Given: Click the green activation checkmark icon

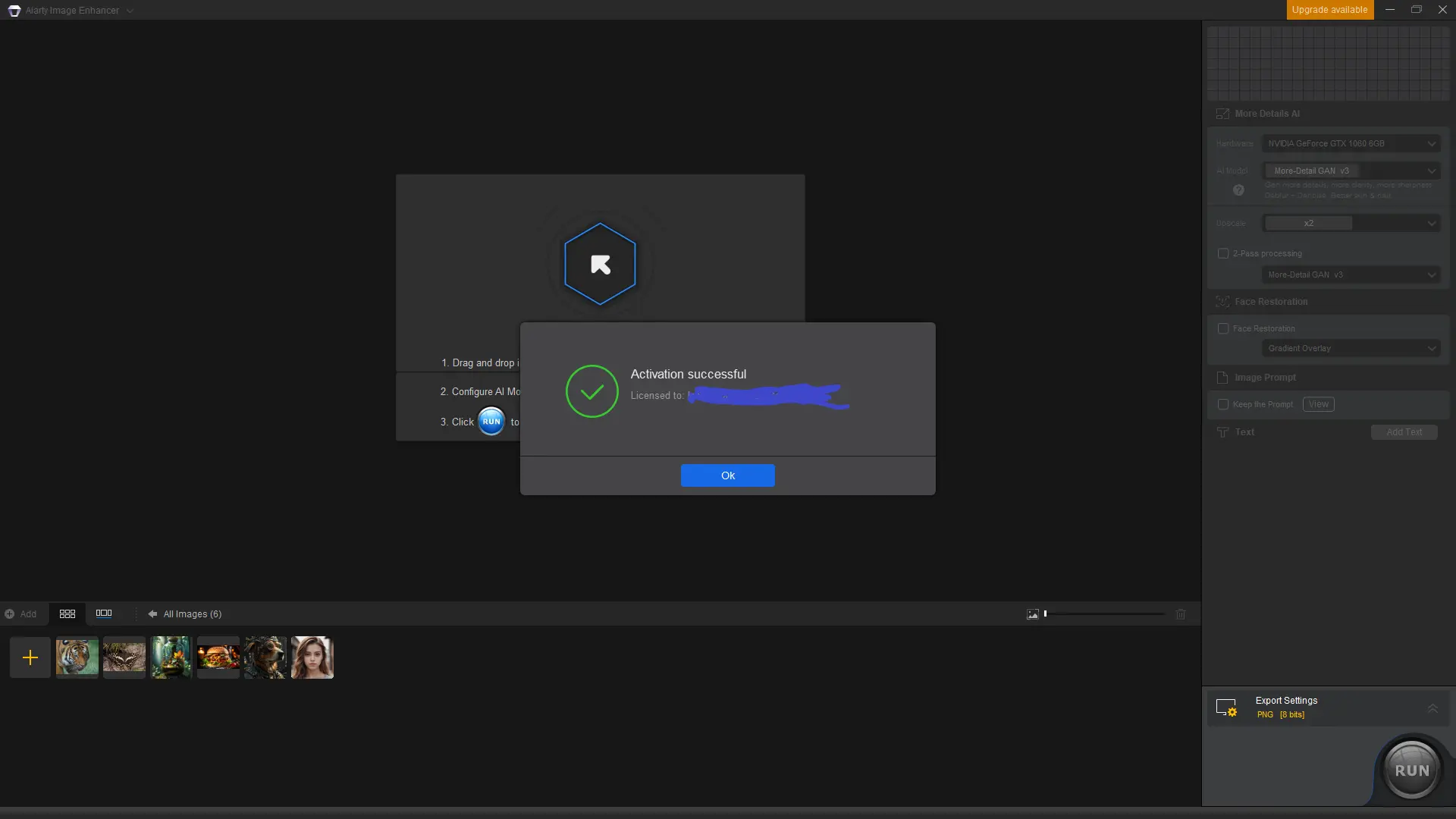Looking at the screenshot, I should (x=591, y=391).
